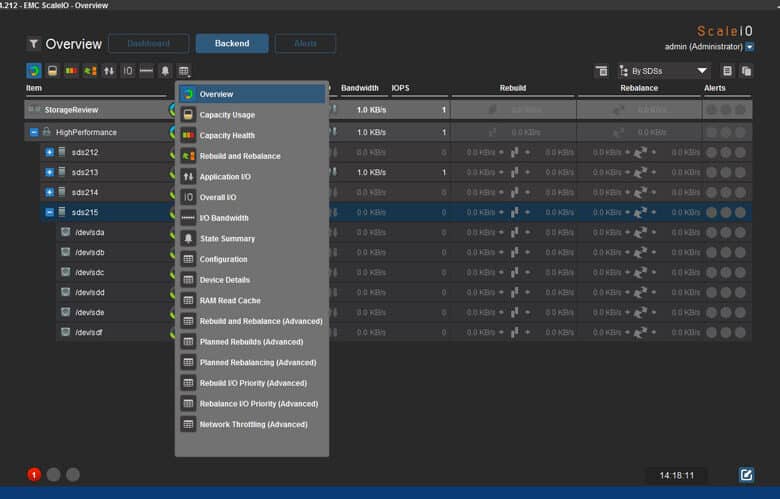Select device /dev/sde
Image resolution: width=780 pixels, height=499 pixels.
pyautogui.click(x=90, y=312)
